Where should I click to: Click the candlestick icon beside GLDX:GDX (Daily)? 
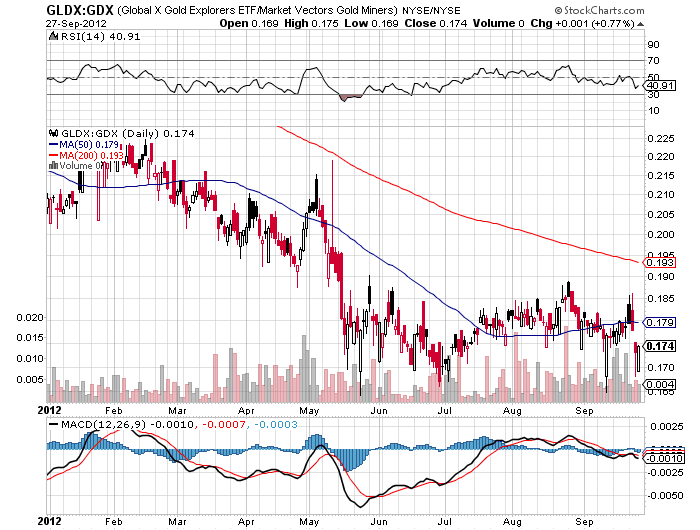[x=54, y=133]
